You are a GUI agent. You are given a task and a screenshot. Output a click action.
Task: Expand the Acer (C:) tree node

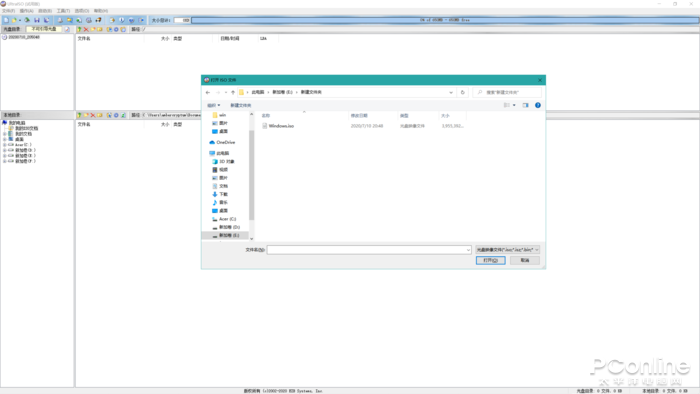click(4, 145)
